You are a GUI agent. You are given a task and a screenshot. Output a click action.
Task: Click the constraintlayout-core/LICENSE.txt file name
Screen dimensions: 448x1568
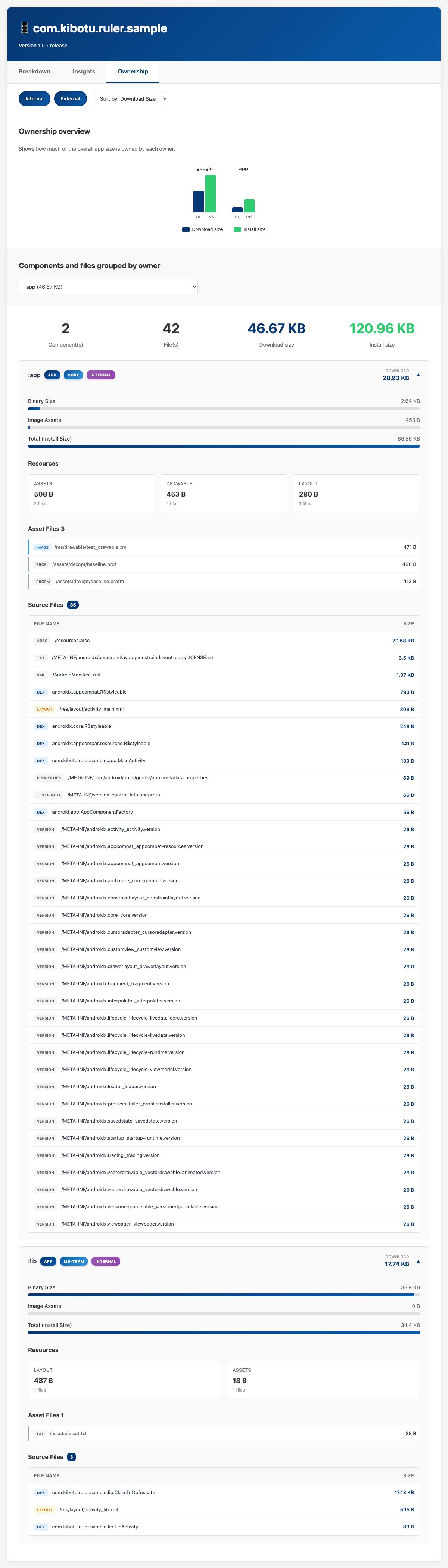(x=132, y=657)
